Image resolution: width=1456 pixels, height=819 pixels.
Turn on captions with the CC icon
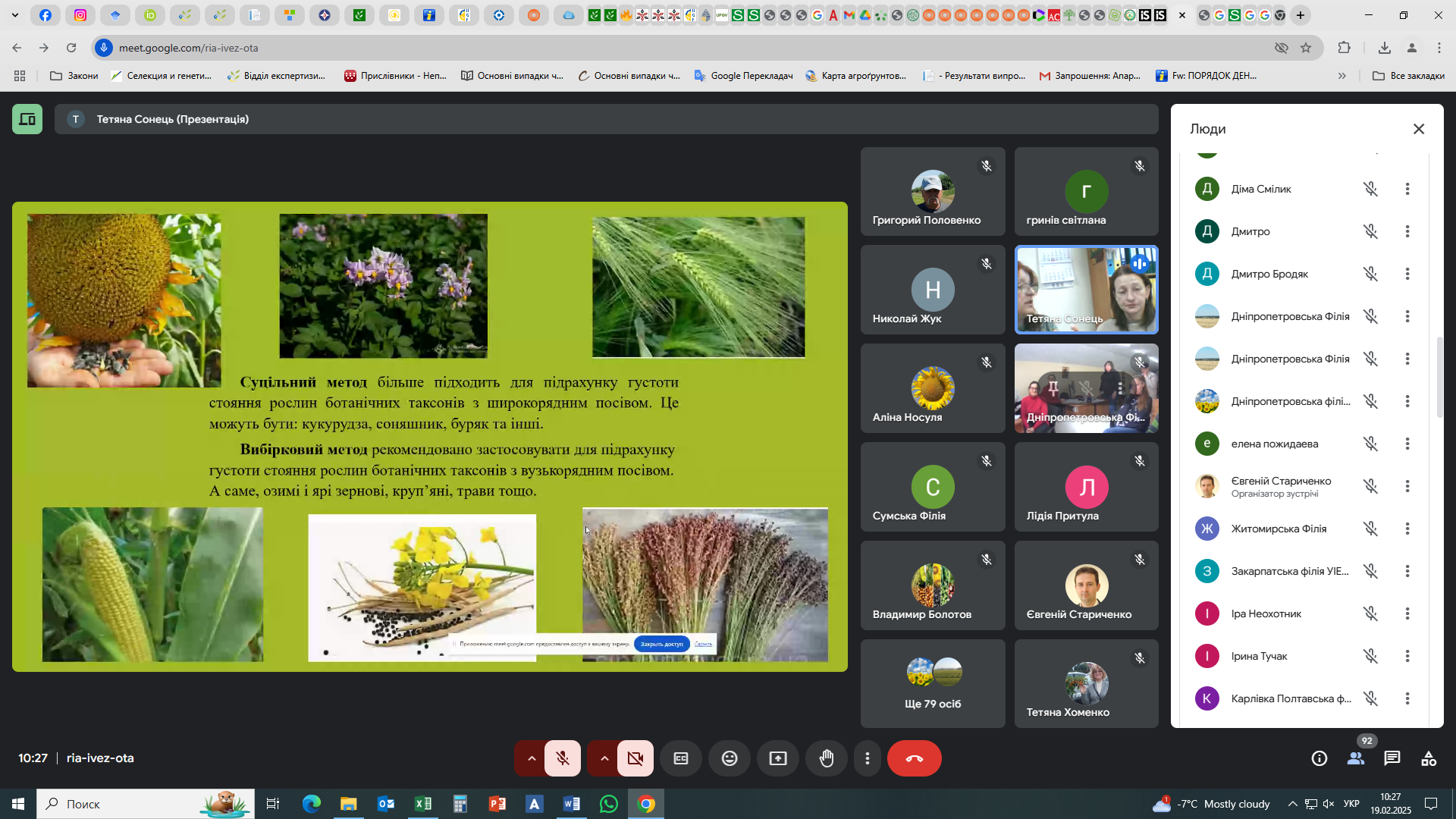click(681, 758)
